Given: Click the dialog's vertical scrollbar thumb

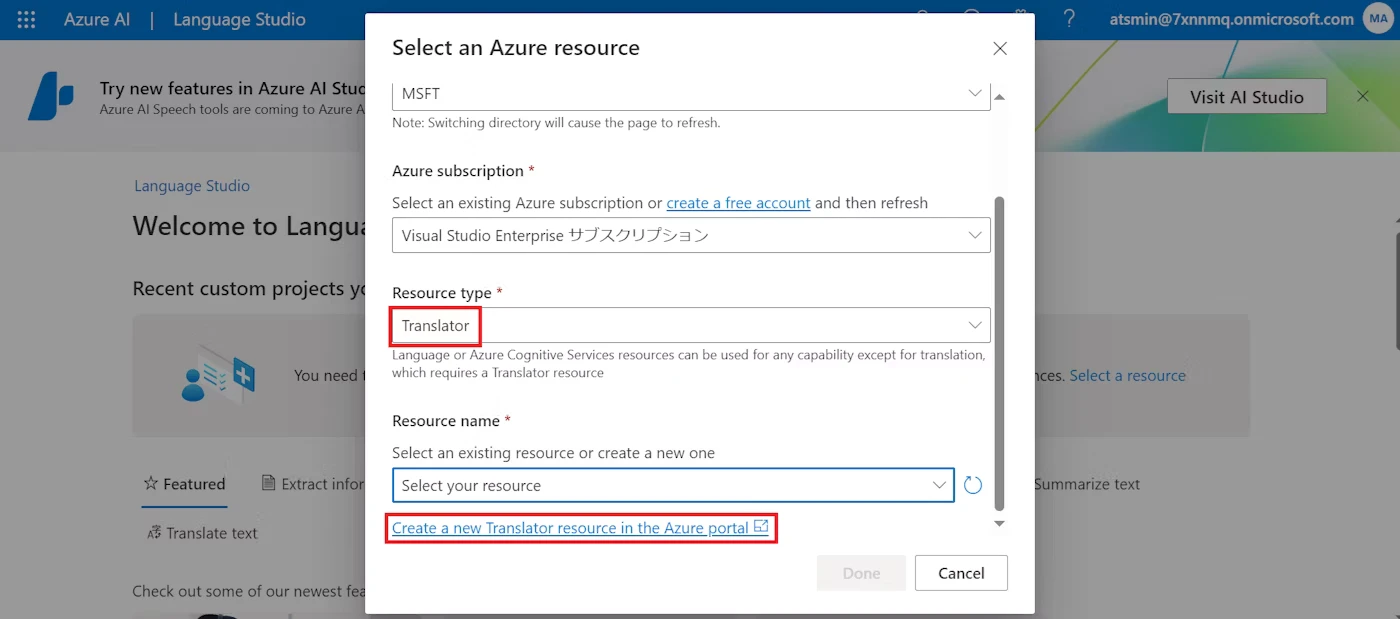Looking at the screenshot, I should tap(999, 353).
